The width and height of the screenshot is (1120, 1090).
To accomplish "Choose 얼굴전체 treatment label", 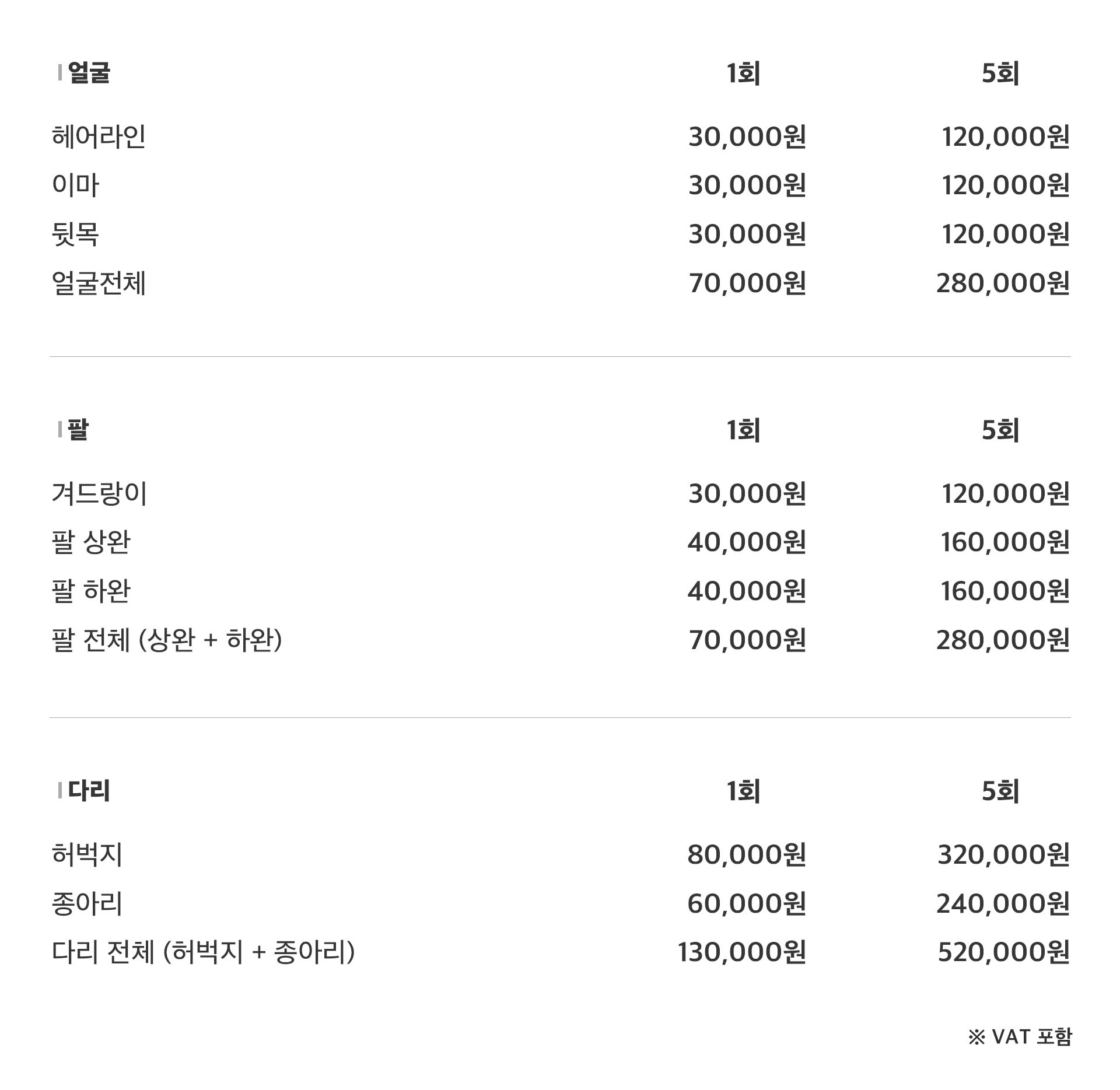I will pos(99,283).
